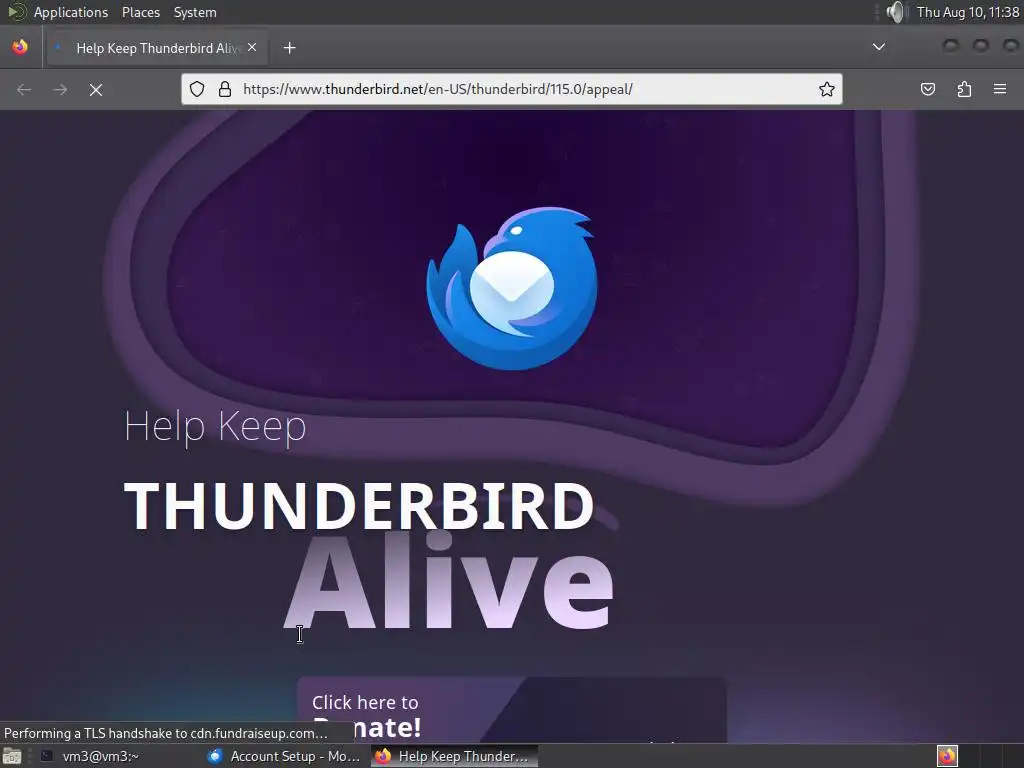Bookmark this page with the star icon
Screen dimensions: 1024x768
(827, 89)
